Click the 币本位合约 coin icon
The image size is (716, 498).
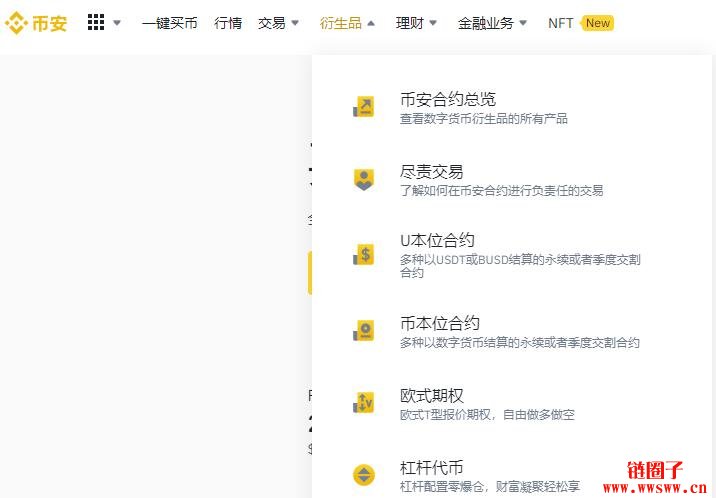[364, 330]
